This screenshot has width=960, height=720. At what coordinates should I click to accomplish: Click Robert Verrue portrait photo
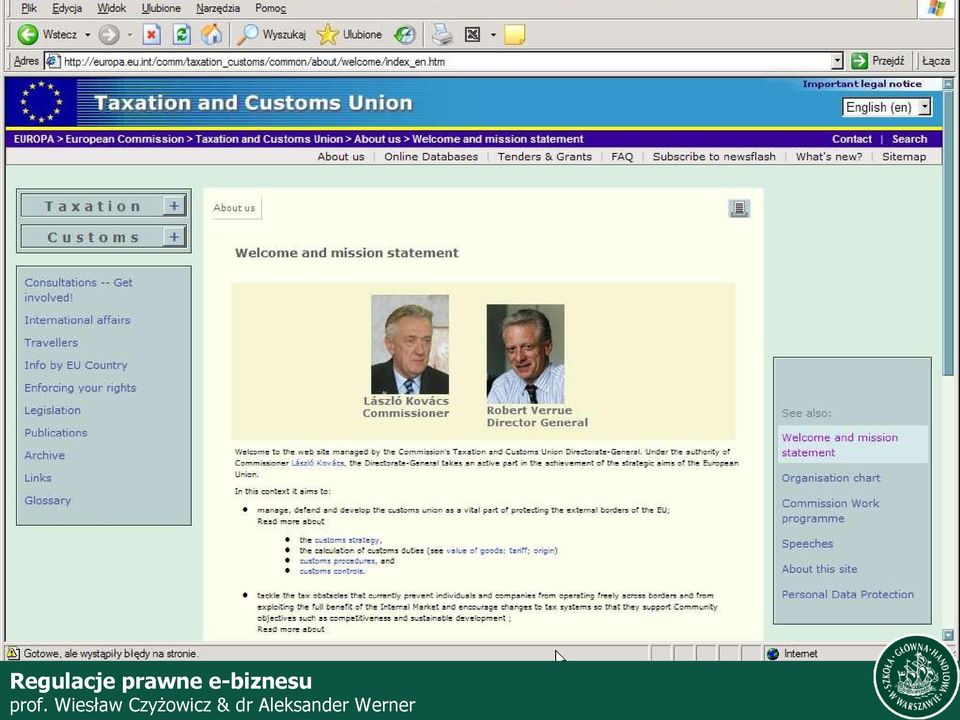pos(525,353)
